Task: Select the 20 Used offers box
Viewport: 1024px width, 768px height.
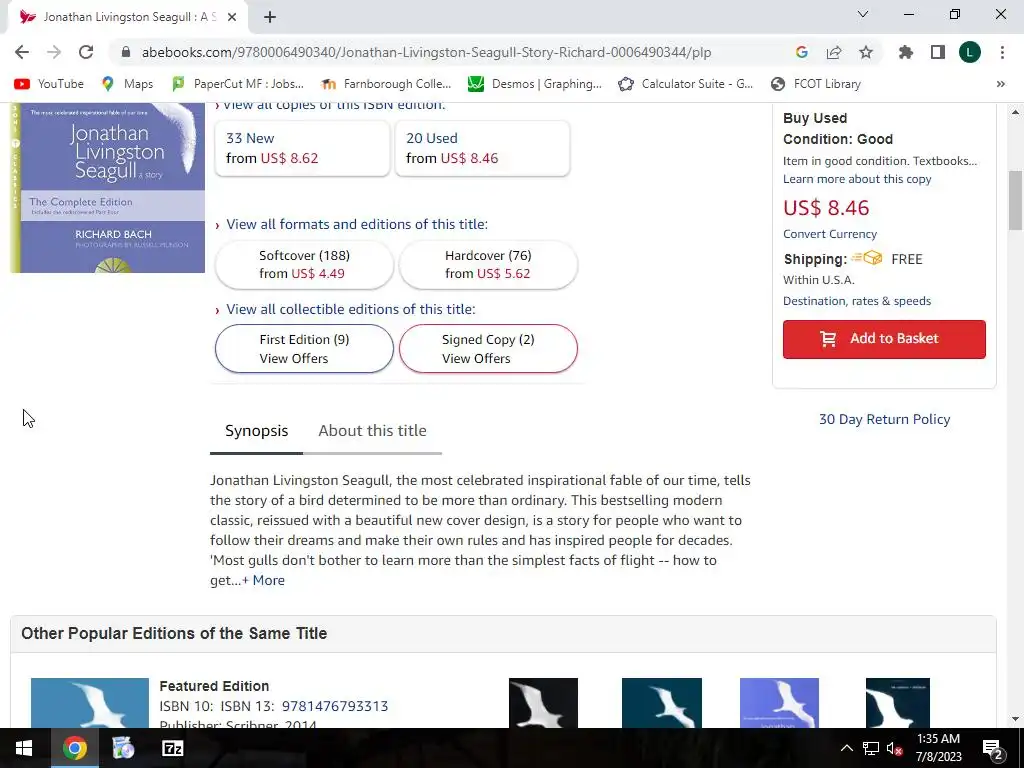Action: click(x=483, y=148)
